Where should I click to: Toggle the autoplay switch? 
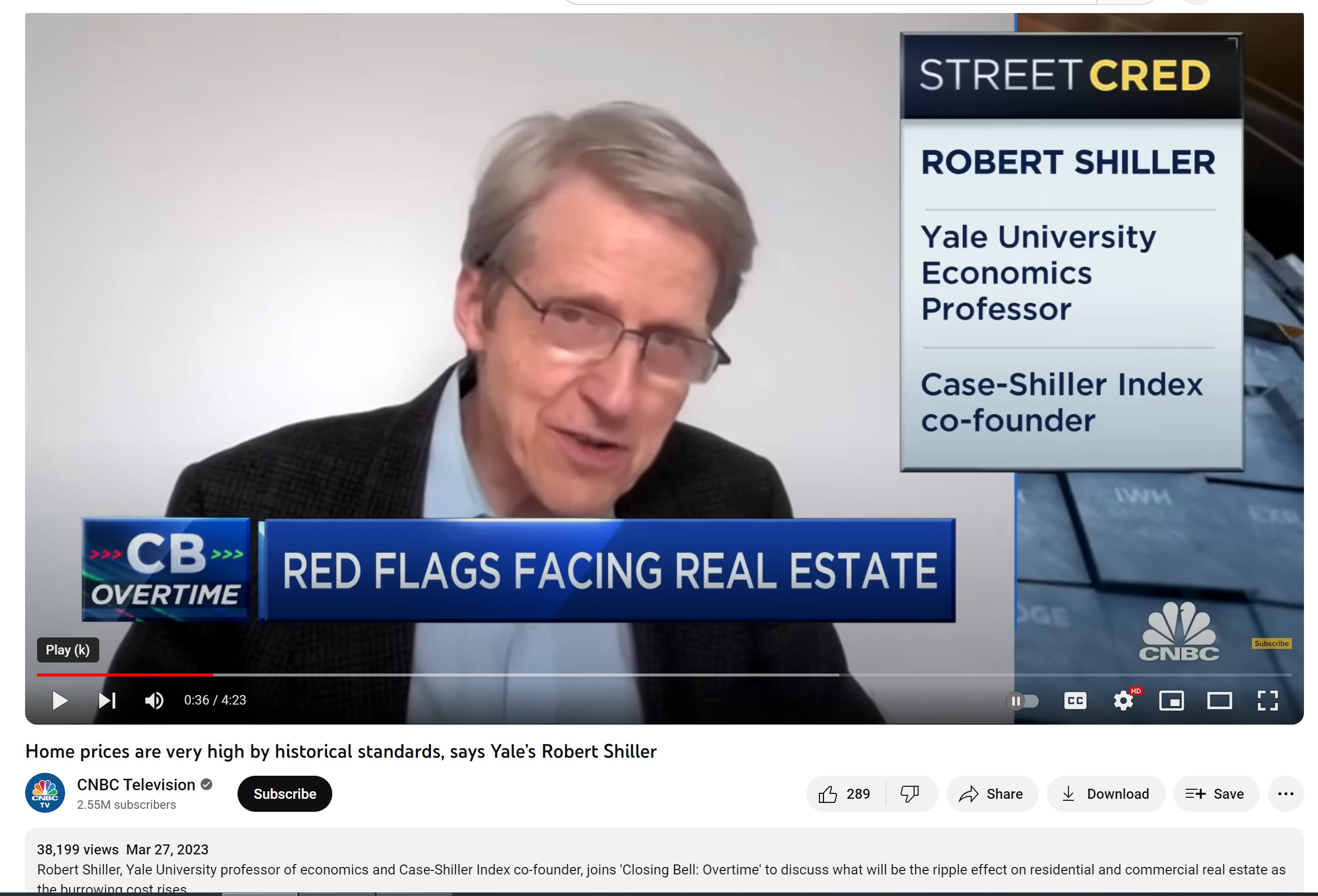click(x=1022, y=701)
